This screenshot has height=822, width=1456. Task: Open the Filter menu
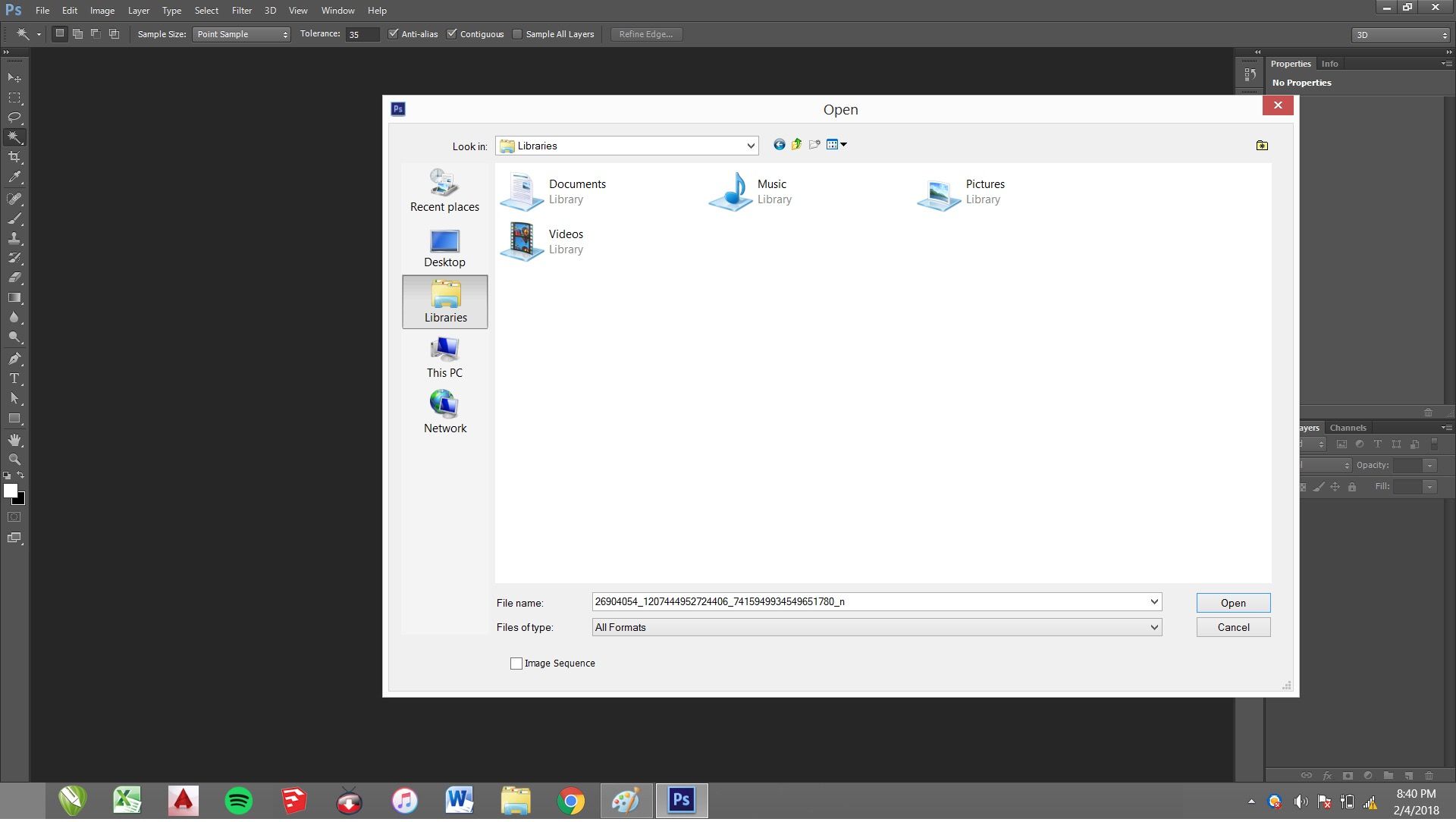click(x=241, y=10)
